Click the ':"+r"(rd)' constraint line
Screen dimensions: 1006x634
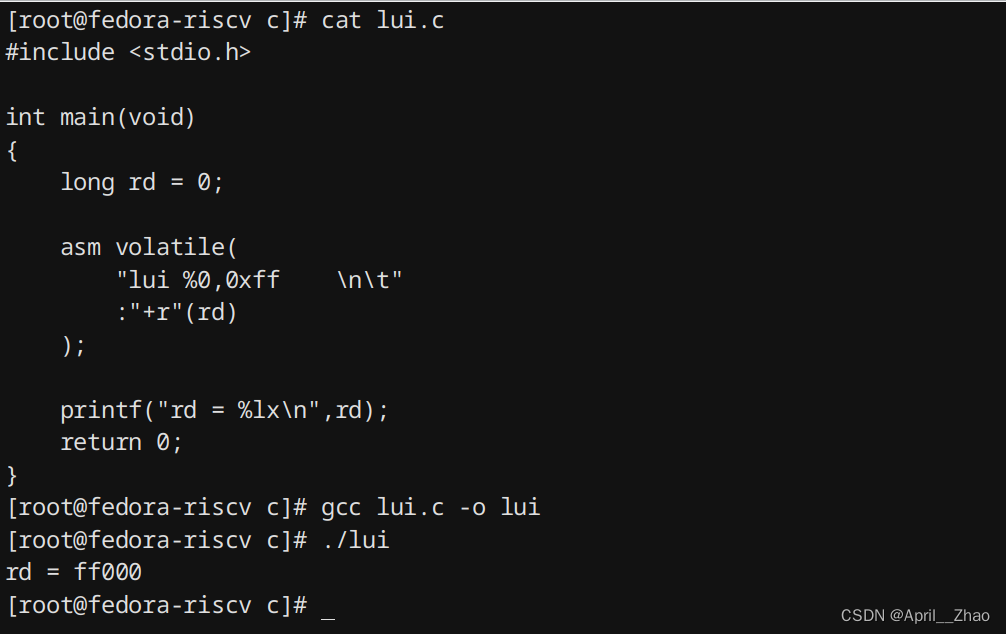coord(177,313)
